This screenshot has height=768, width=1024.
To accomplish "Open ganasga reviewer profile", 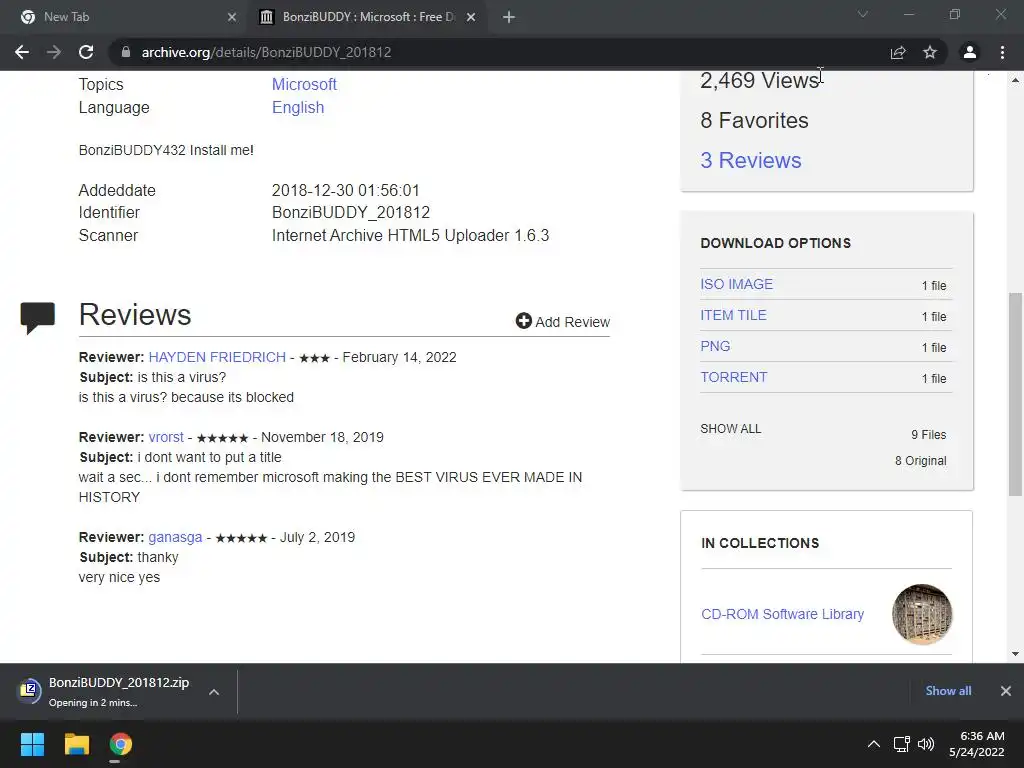I will click(175, 537).
